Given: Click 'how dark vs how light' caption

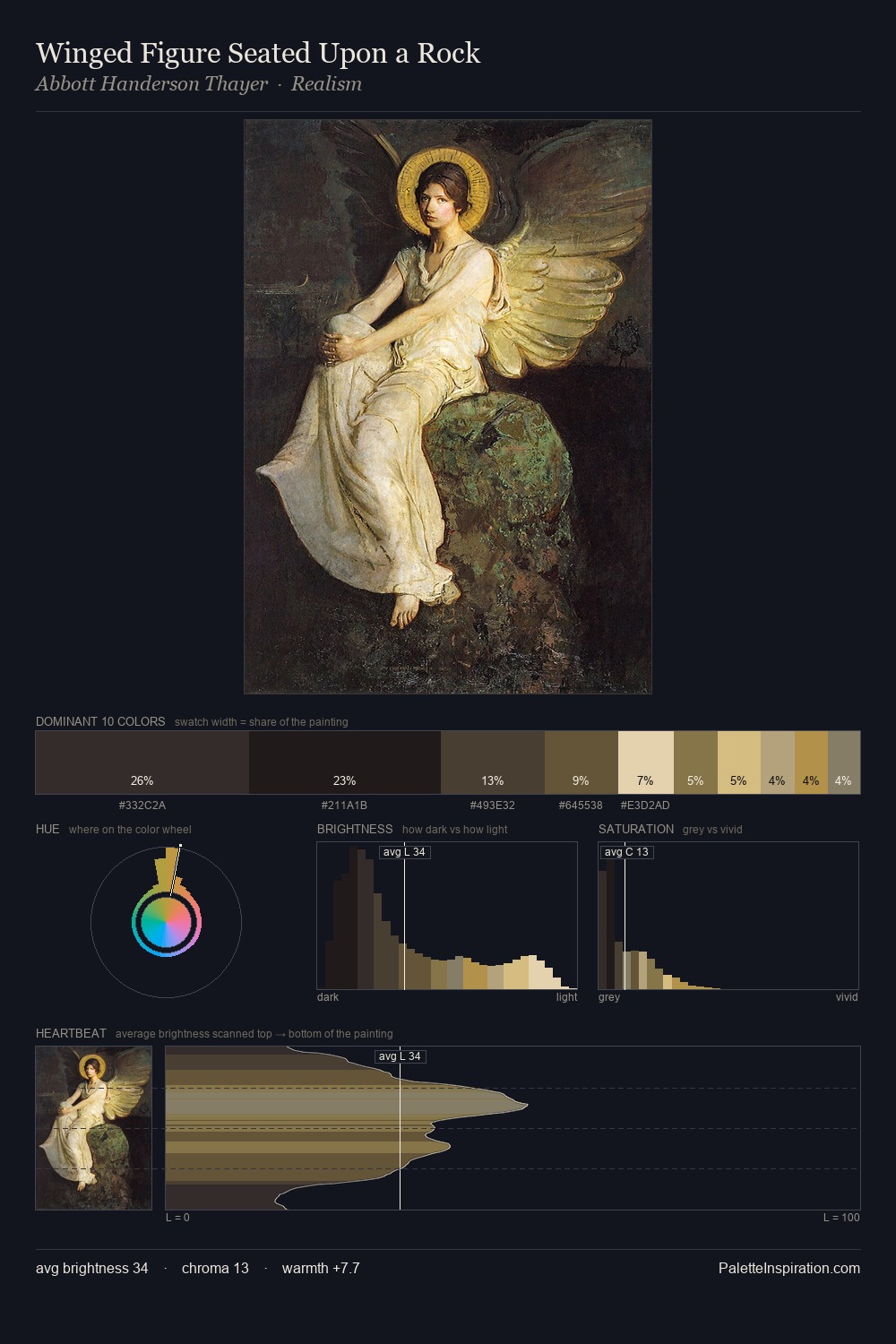Looking at the screenshot, I should (x=455, y=830).
